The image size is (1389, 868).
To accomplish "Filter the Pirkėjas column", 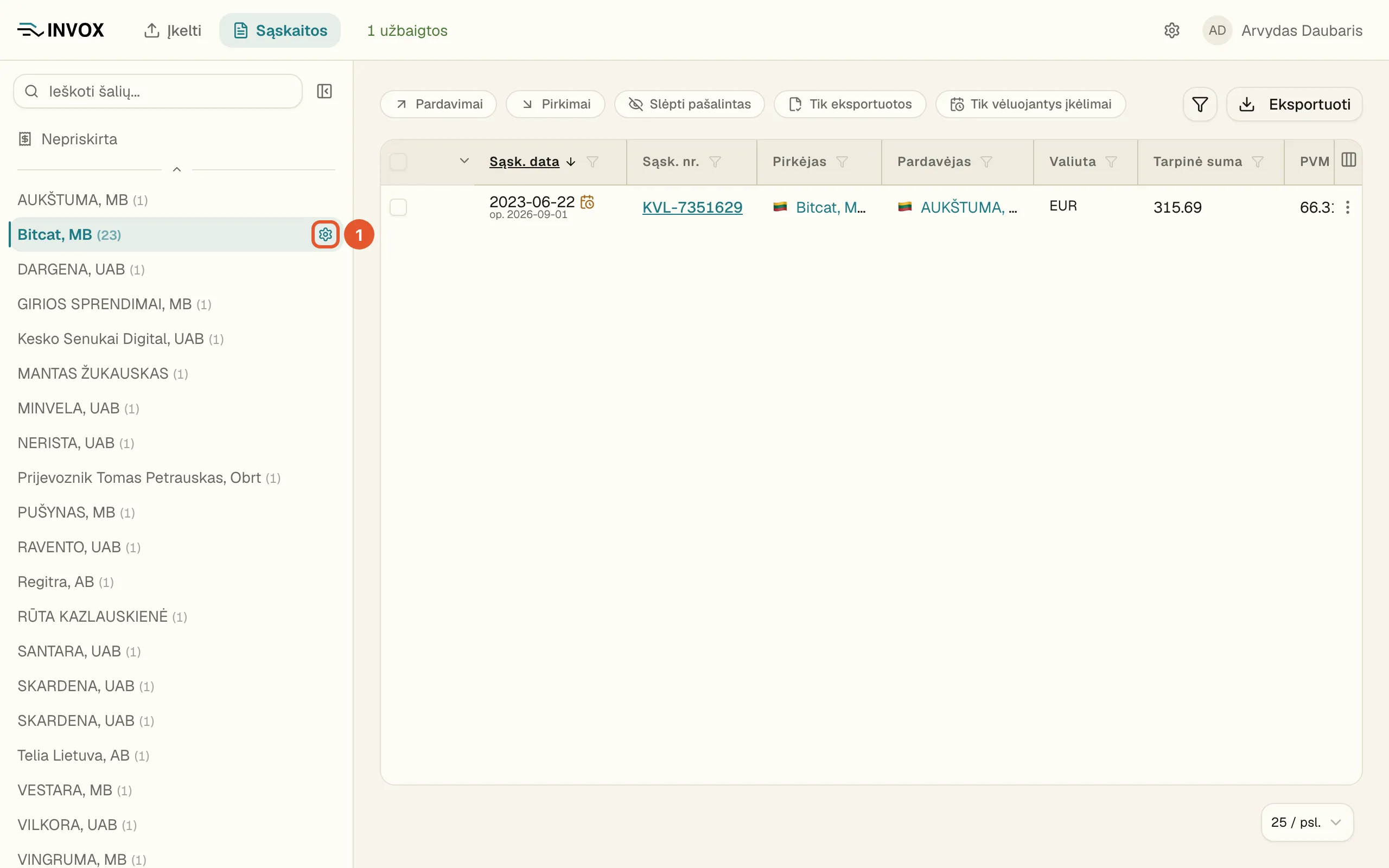I will click(x=842, y=162).
